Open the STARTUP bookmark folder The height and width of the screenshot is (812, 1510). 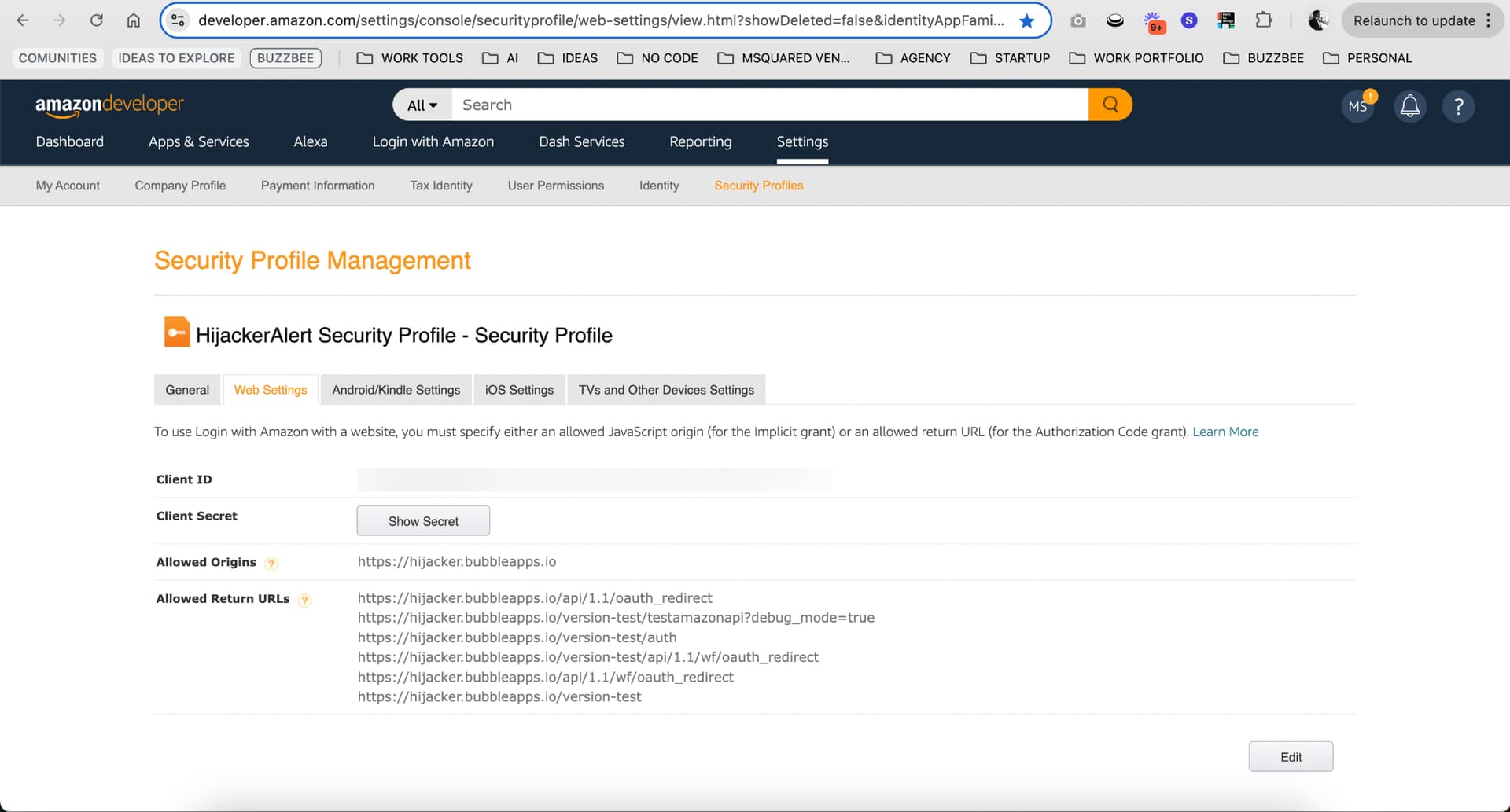pos(1011,58)
